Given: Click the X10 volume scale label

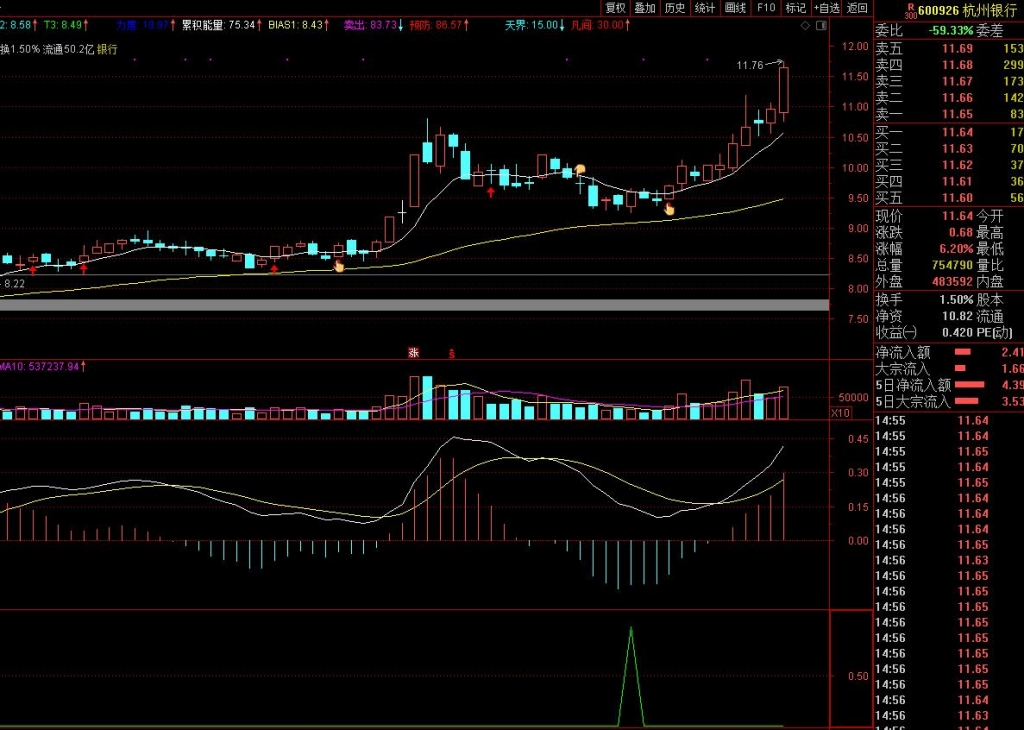Looking at the screenshot, I should pyautogui.click(x=841, y=412).
